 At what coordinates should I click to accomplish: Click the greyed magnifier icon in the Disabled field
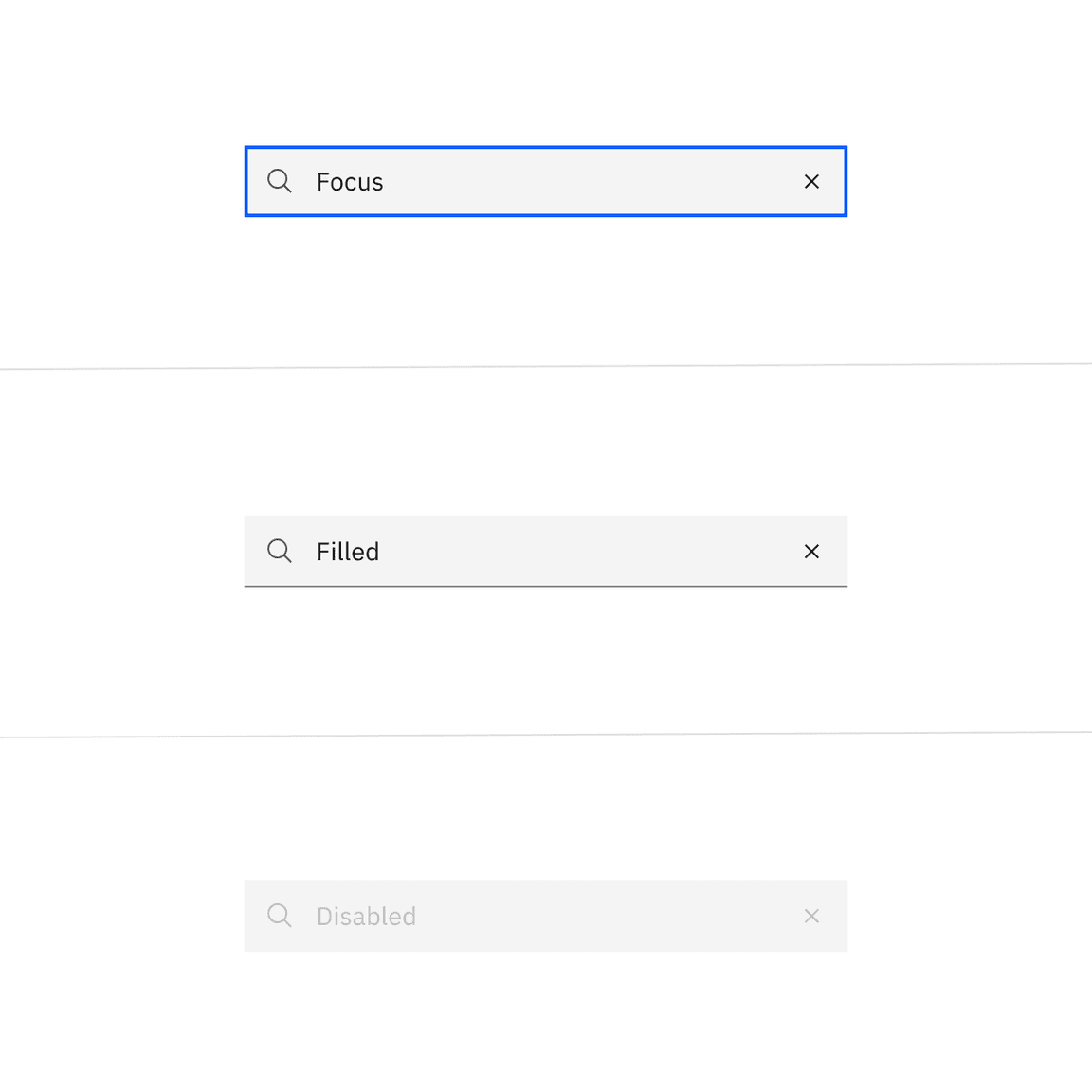tap(280, 916)
